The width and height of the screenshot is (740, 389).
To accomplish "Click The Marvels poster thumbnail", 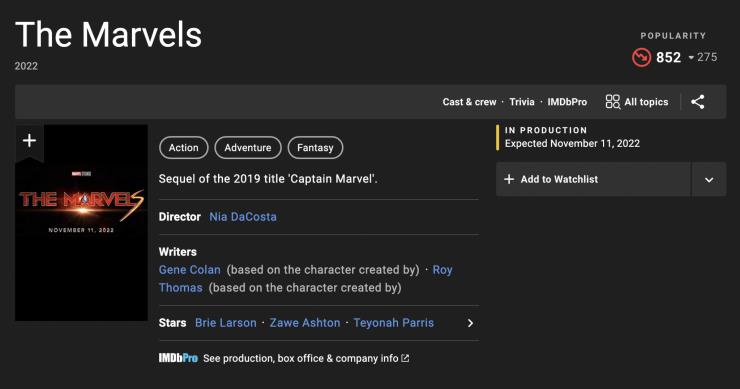I will 81,223.
